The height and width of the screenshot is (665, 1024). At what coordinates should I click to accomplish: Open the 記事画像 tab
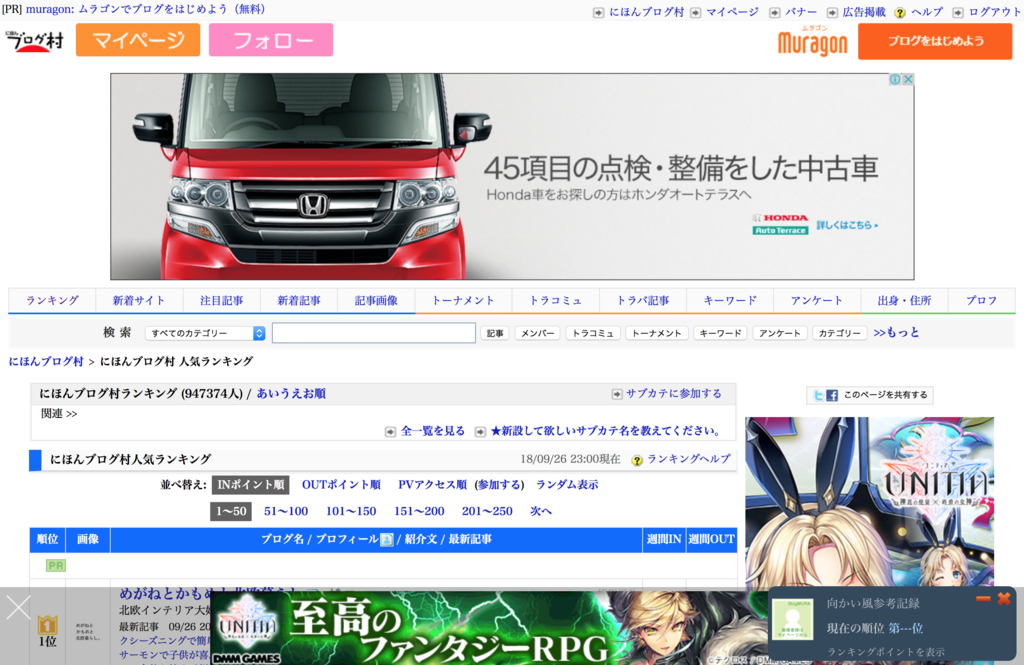[x=376, y=300]
